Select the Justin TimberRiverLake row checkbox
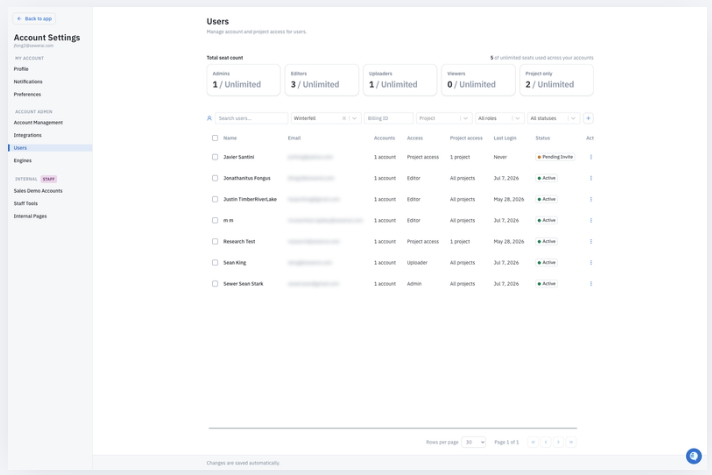Screen dimensions: 712x475 pos(215,199)
